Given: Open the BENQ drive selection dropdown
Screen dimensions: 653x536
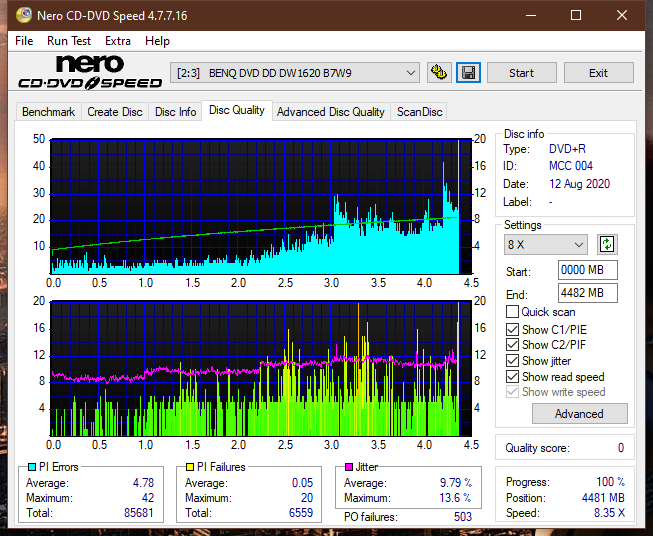Looking at the screenshot, I should coord(295,73).
